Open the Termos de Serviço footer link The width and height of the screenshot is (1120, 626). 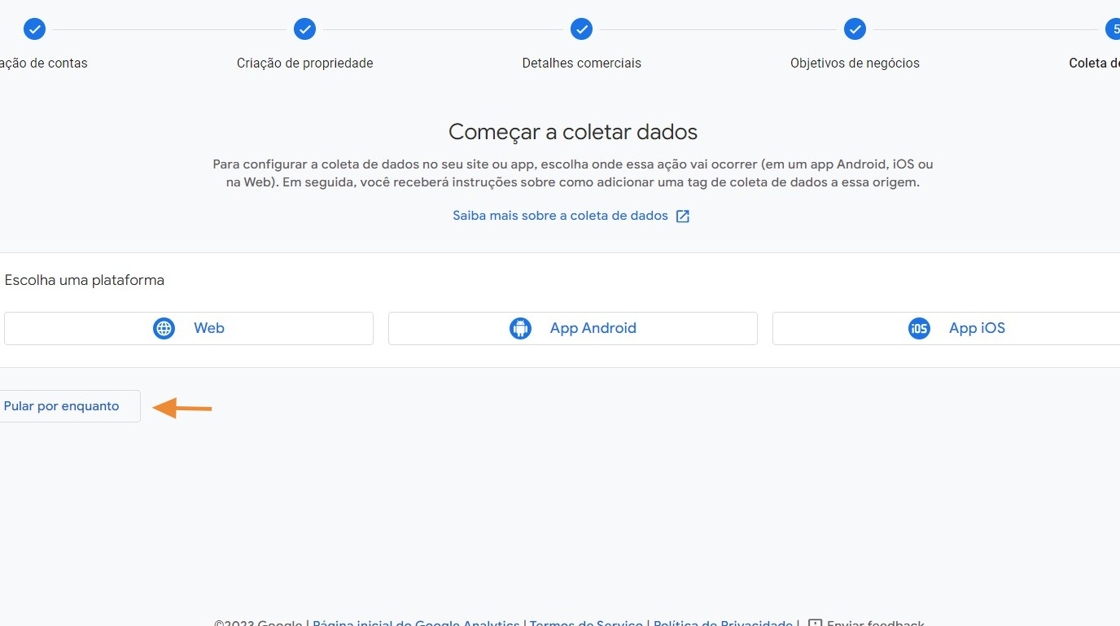pyautogui.click(x=586, y=622)
